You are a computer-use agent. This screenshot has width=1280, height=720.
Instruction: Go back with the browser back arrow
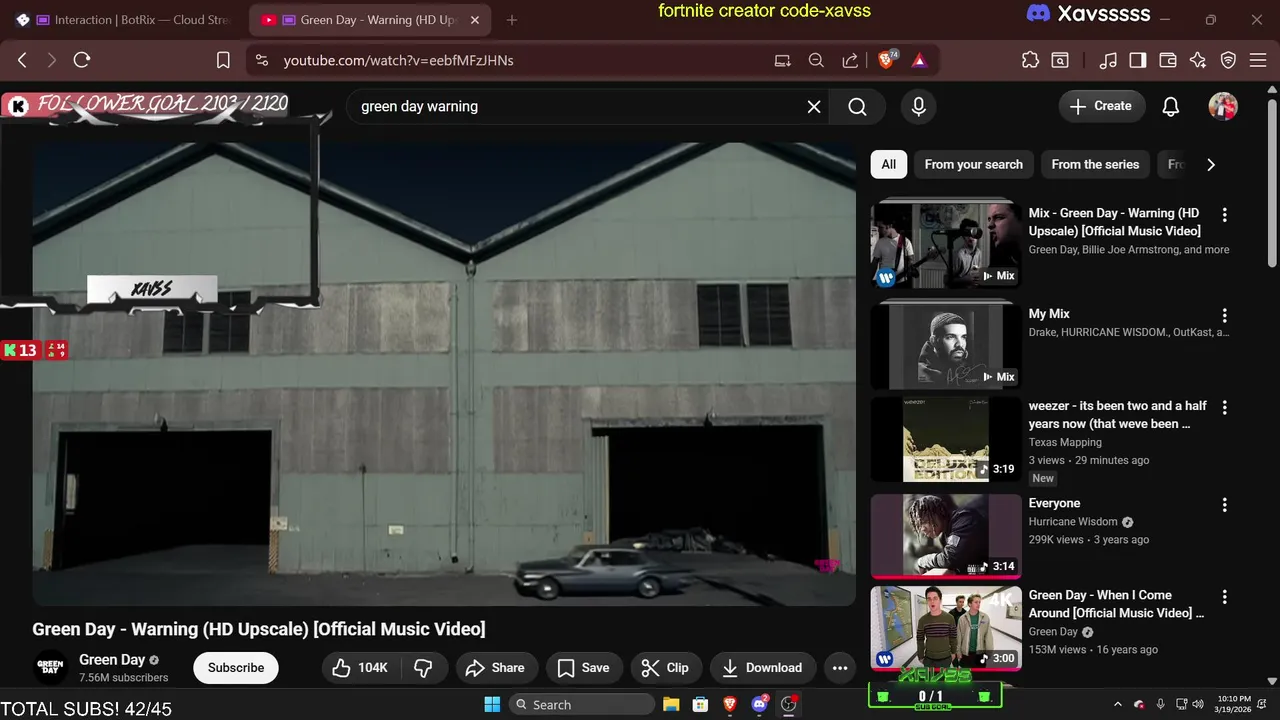pos(22,60)
